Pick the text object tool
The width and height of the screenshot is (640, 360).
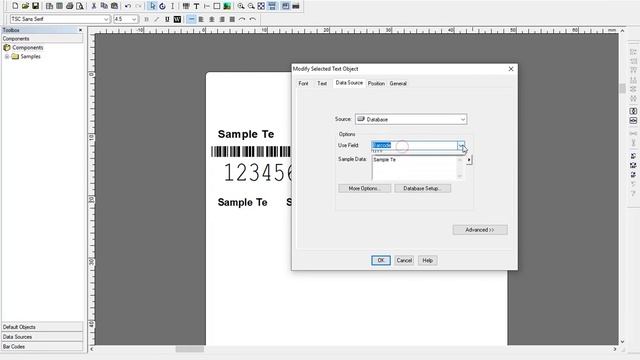pyautogui.click(x=196, y=6)
